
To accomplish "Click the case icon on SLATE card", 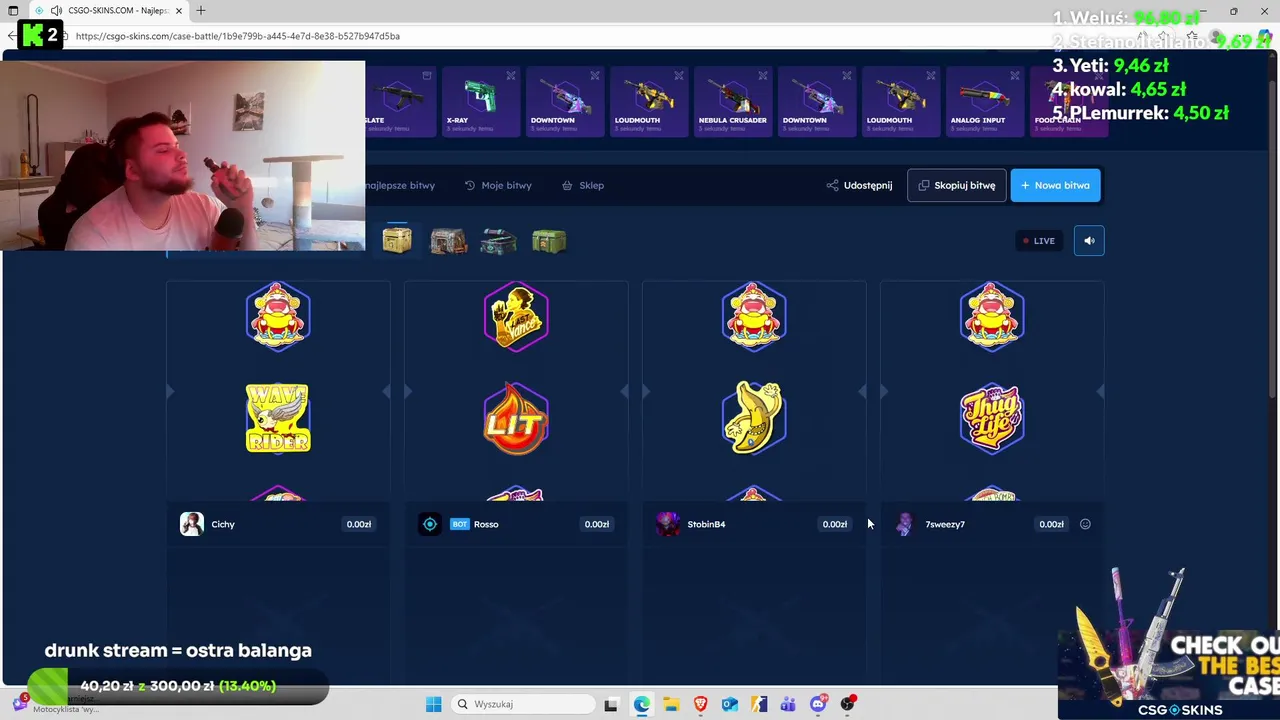I will (427, 76).
